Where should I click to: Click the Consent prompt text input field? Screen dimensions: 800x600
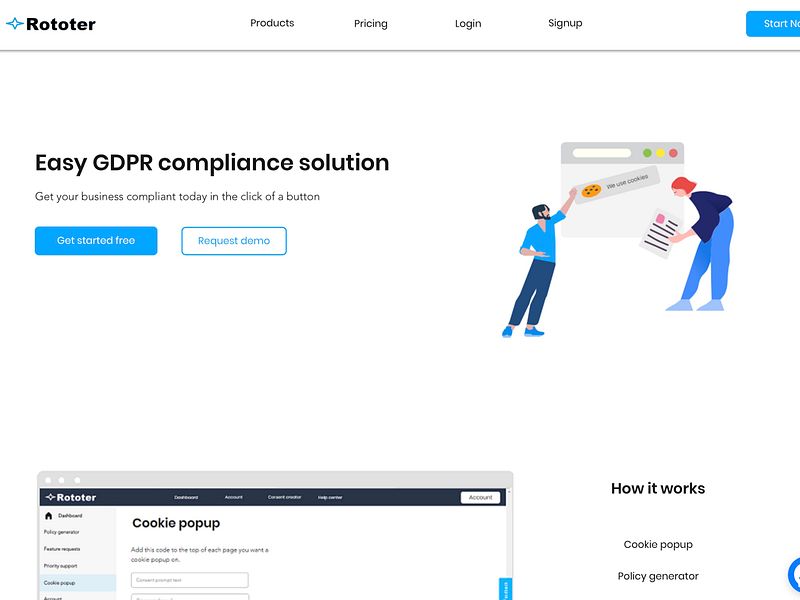tap(190, 580)
